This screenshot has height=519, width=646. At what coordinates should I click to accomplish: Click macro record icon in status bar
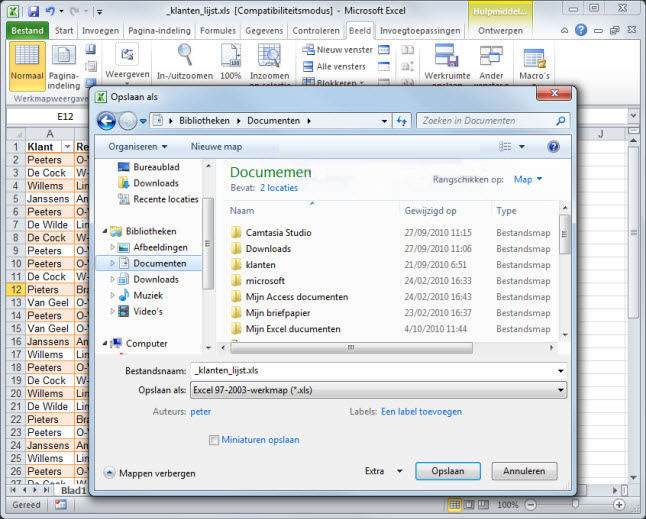coord(61,505)
